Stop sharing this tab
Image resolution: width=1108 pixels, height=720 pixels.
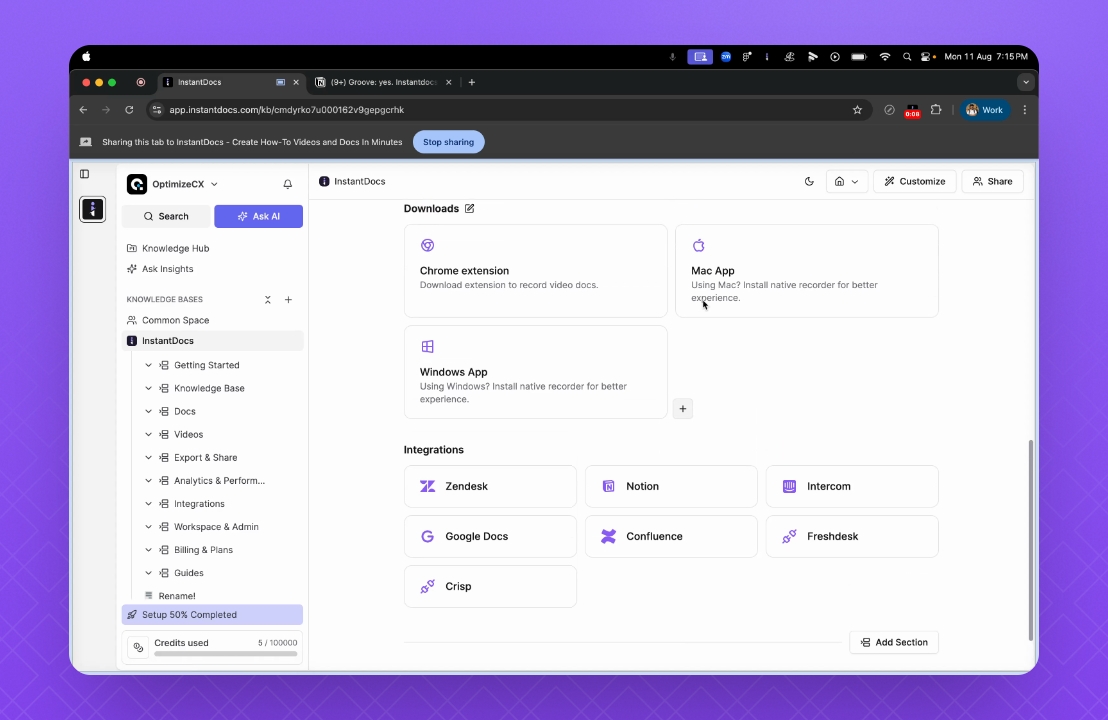click(449, 142)
